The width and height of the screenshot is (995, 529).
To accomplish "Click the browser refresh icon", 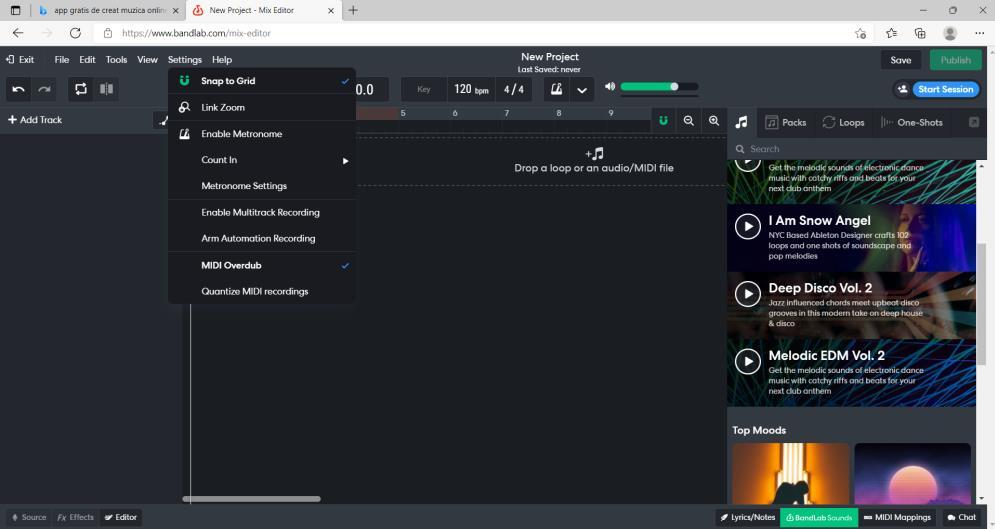I will pos(76,33).
